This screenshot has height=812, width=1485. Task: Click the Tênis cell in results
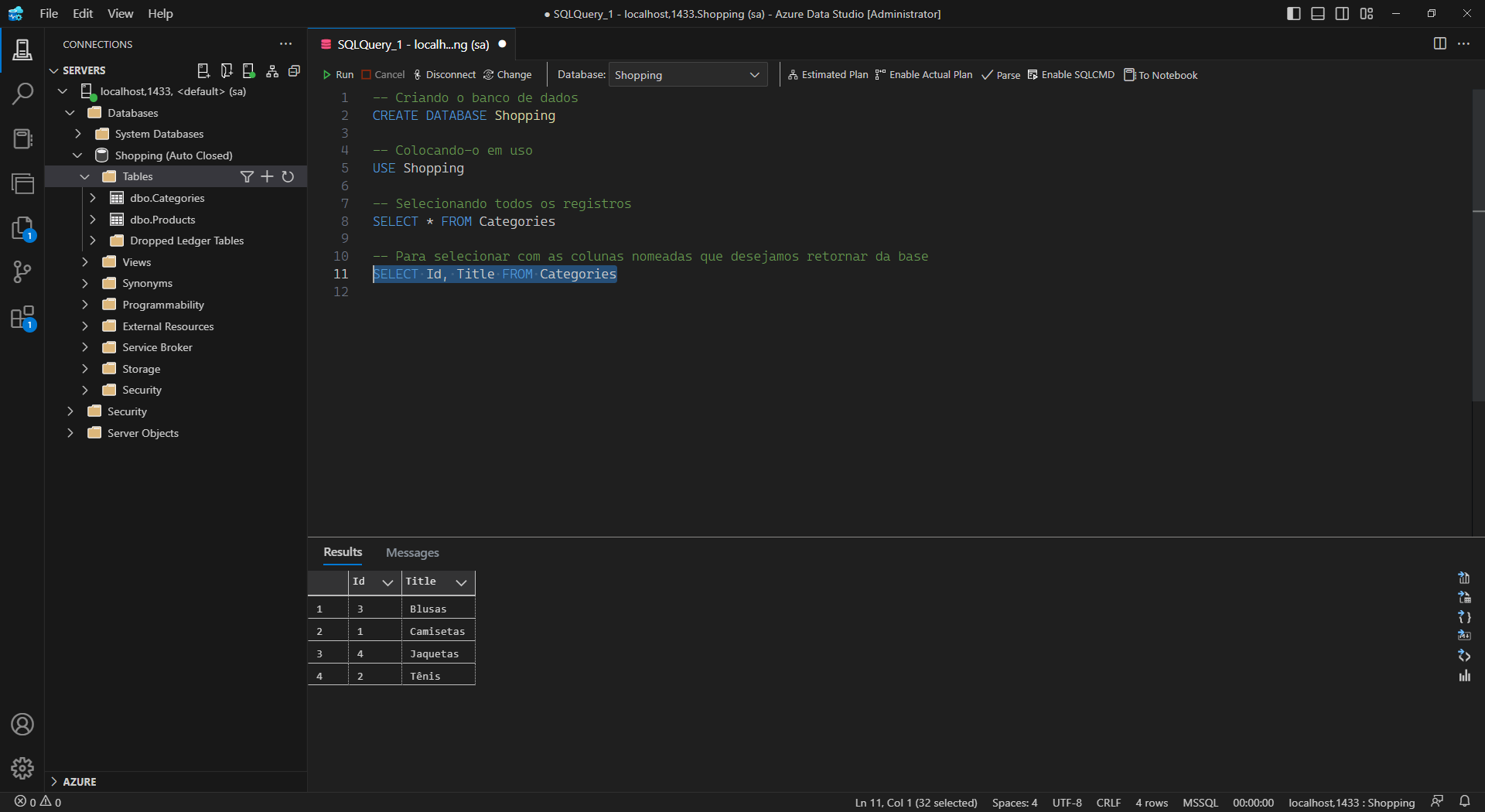click(438, 677)
